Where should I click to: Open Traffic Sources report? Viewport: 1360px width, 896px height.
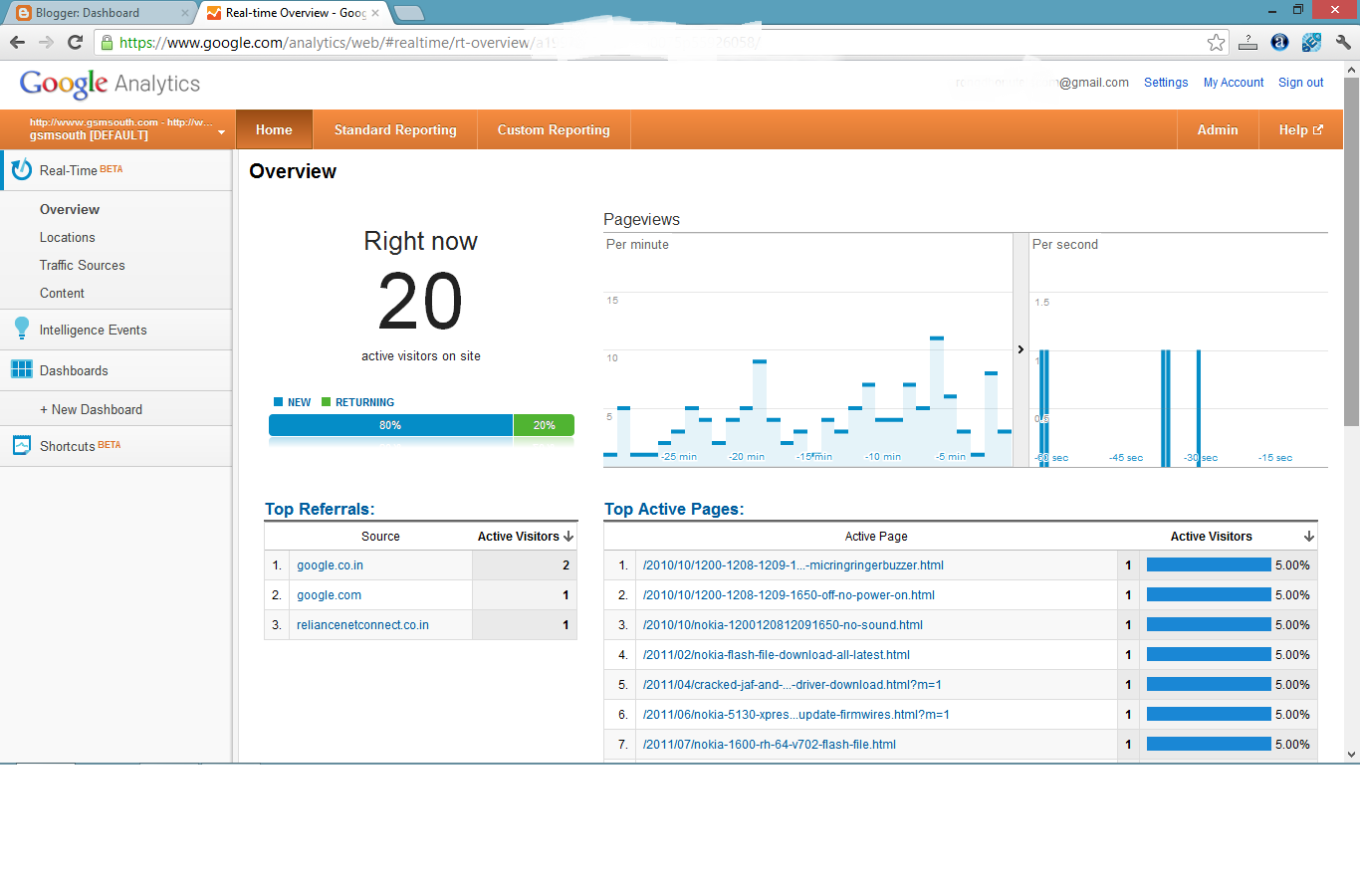[x=83, y=265]
